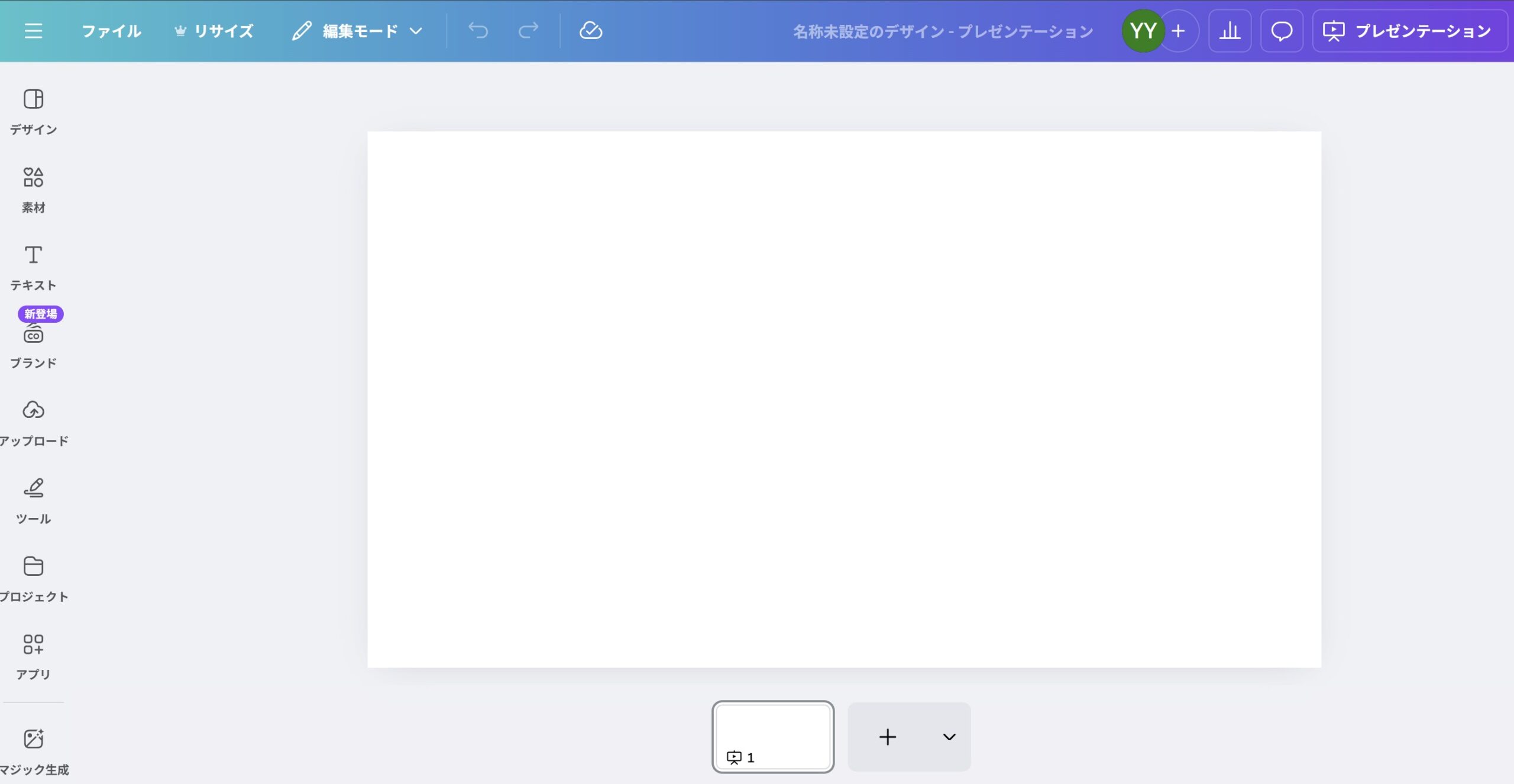The image size is (1514, 784).
Task: Open the アップロード uploads panel
Action: tap(33, 423)
